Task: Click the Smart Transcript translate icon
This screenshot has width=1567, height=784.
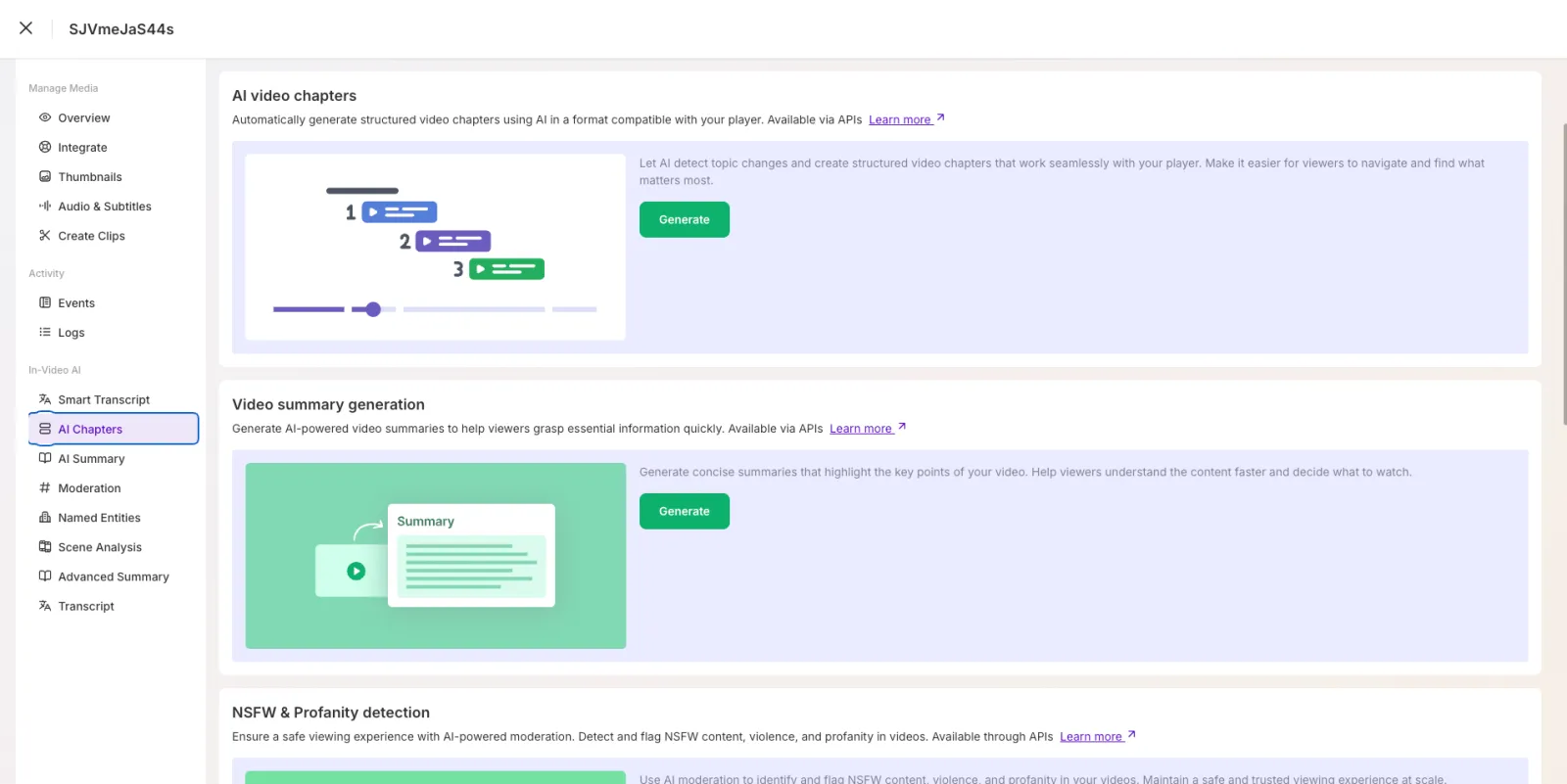Action: tap(45, 399)
